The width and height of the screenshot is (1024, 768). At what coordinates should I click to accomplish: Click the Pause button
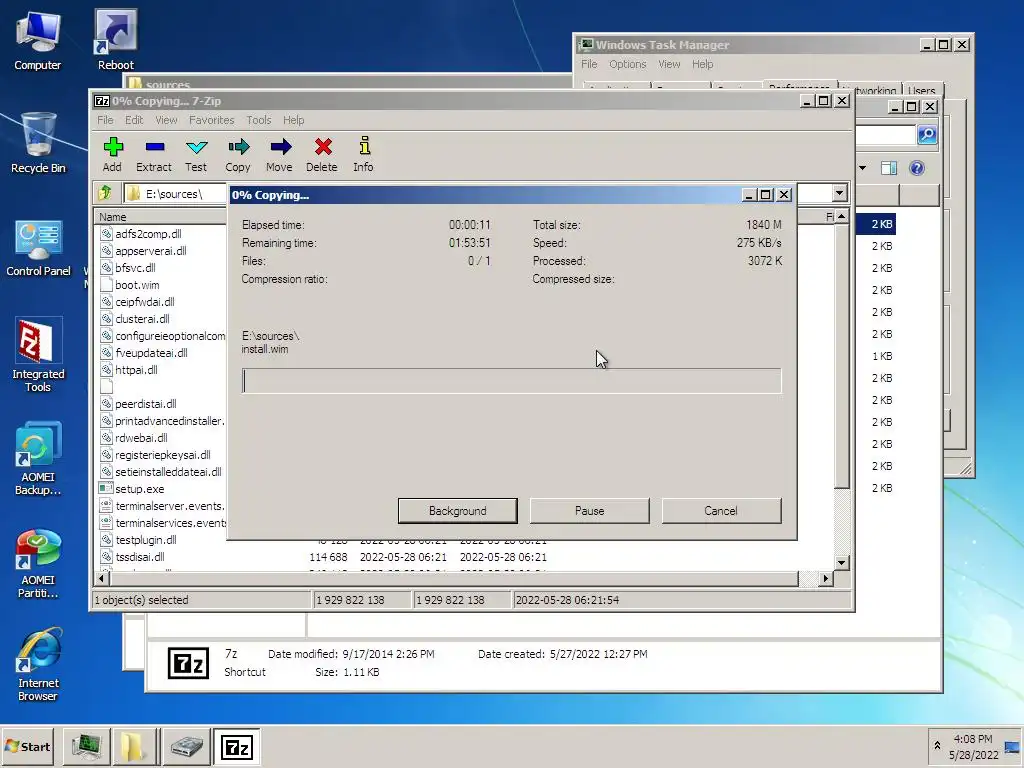[x=590, y=511]
